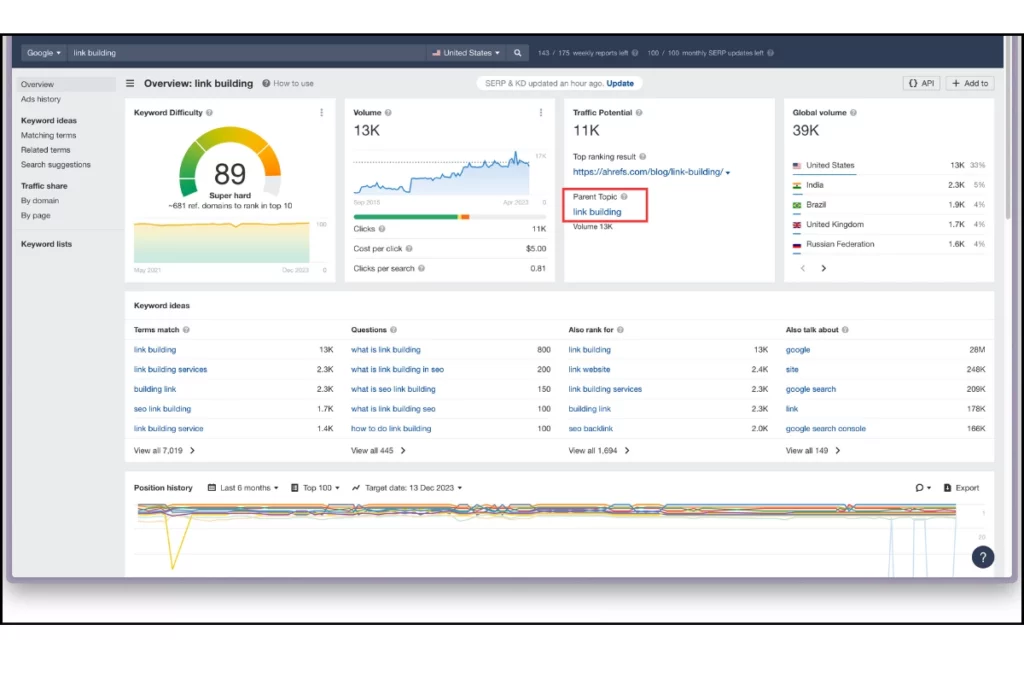Click the Add to button
Viewport: 1024px width, 683px height.
[970, 84]
